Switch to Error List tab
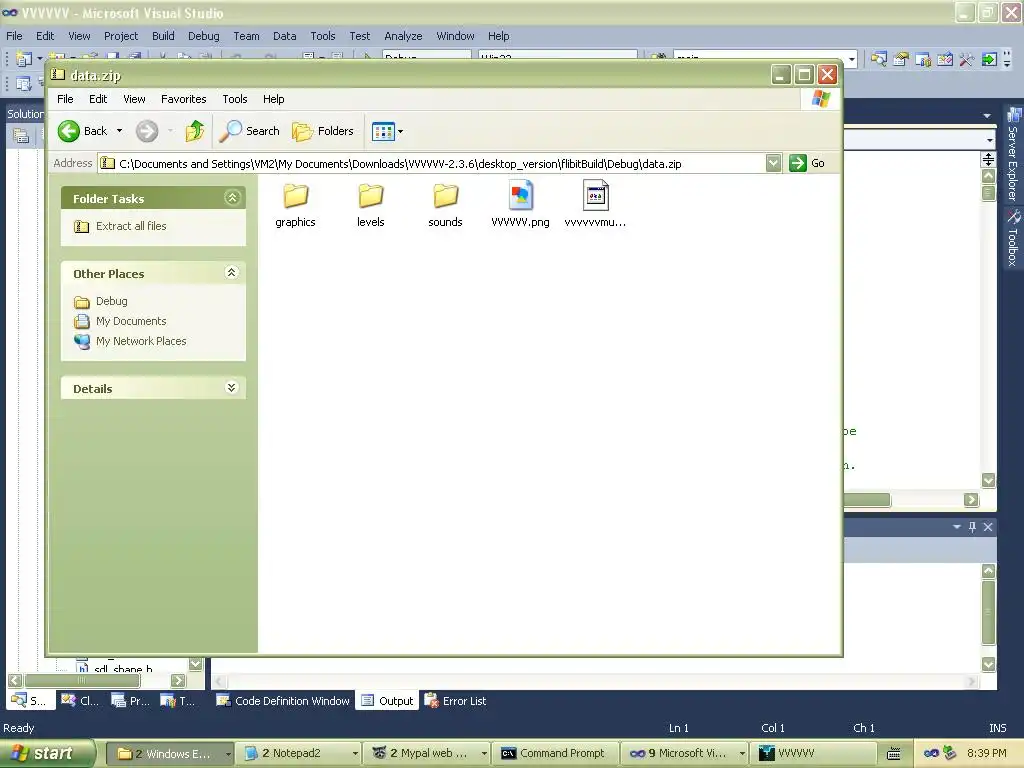The width and height of the screenshot is (1024, 768). coord(455,701)
